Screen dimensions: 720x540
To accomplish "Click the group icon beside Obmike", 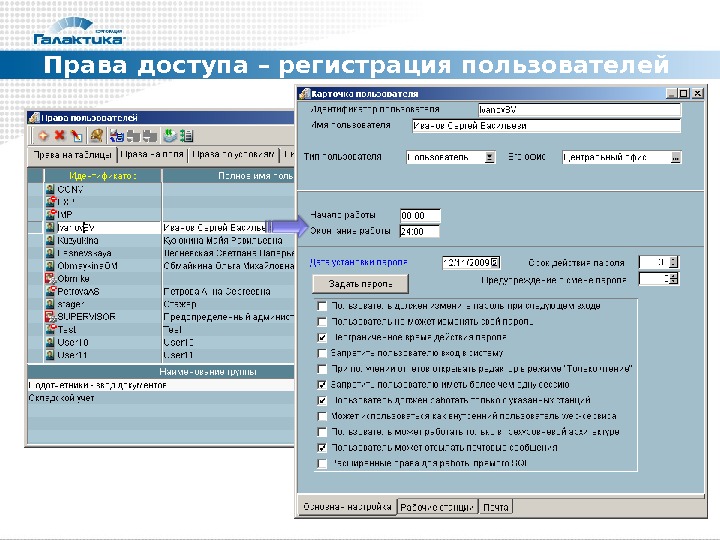I will point(50,278).
